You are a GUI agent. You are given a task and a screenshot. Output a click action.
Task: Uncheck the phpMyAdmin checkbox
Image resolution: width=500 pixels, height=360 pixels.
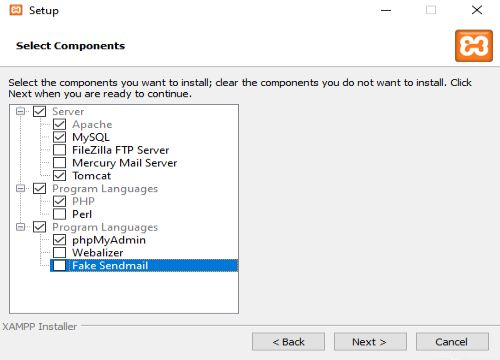click(60, 240)
